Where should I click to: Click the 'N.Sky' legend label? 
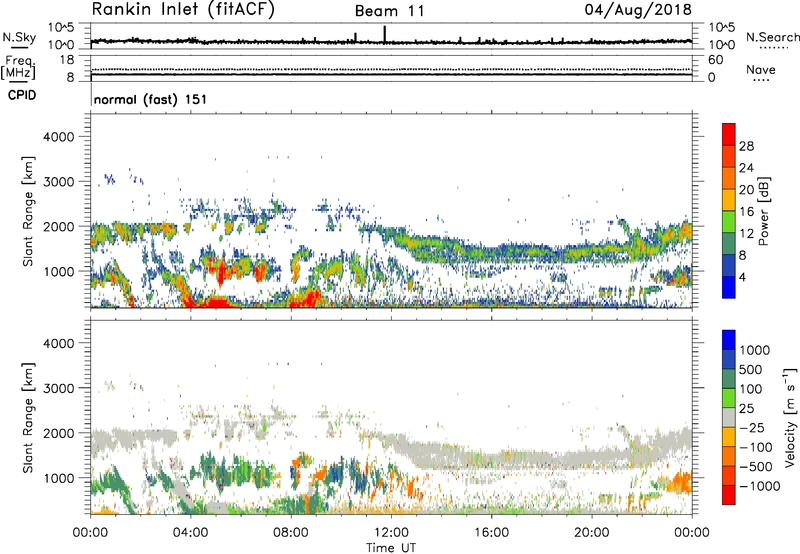(x=19, y=37)
